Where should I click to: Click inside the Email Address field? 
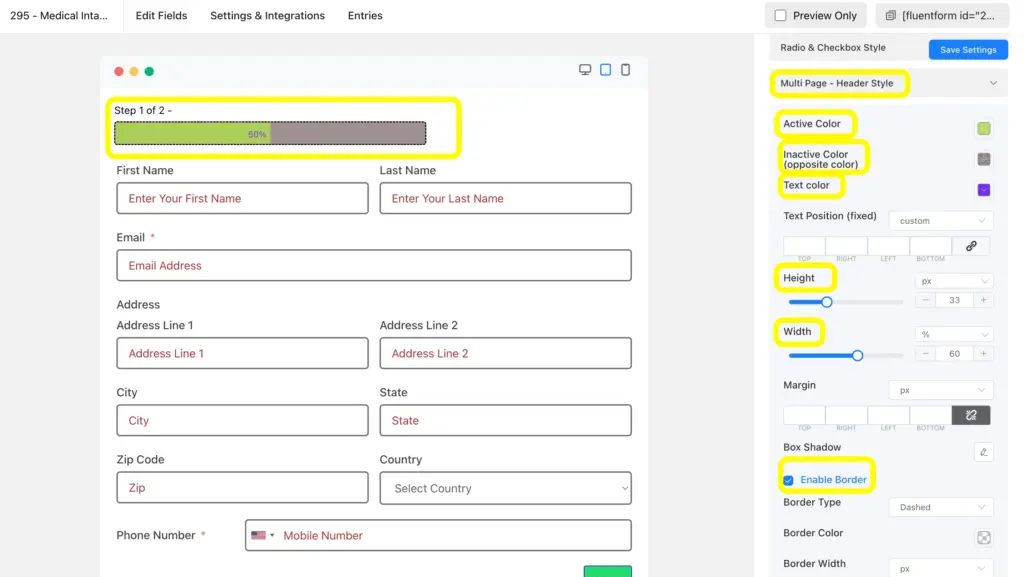tap(373, 265)
